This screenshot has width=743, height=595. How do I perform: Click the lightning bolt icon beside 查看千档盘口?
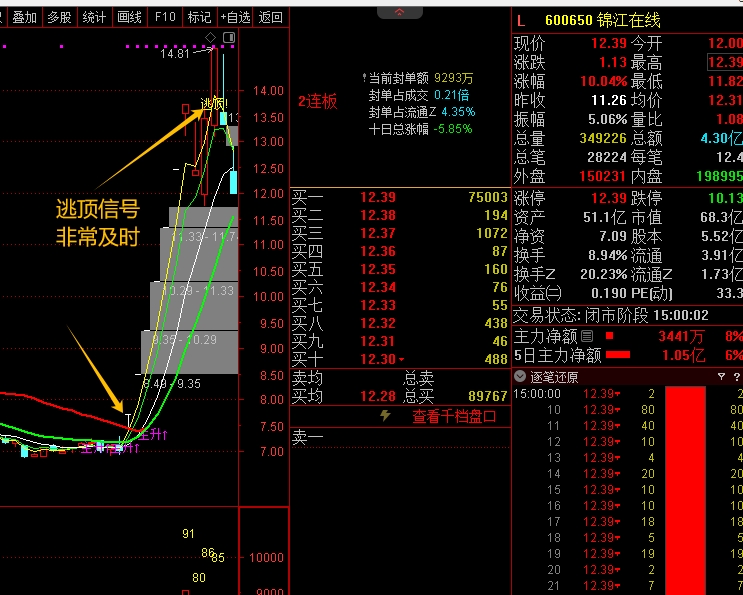(x=385, y=416)
